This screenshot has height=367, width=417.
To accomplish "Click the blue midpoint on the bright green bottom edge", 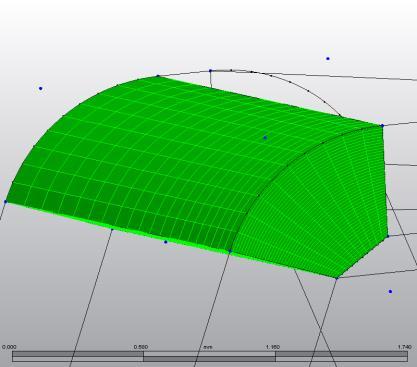I will (166, 242).
